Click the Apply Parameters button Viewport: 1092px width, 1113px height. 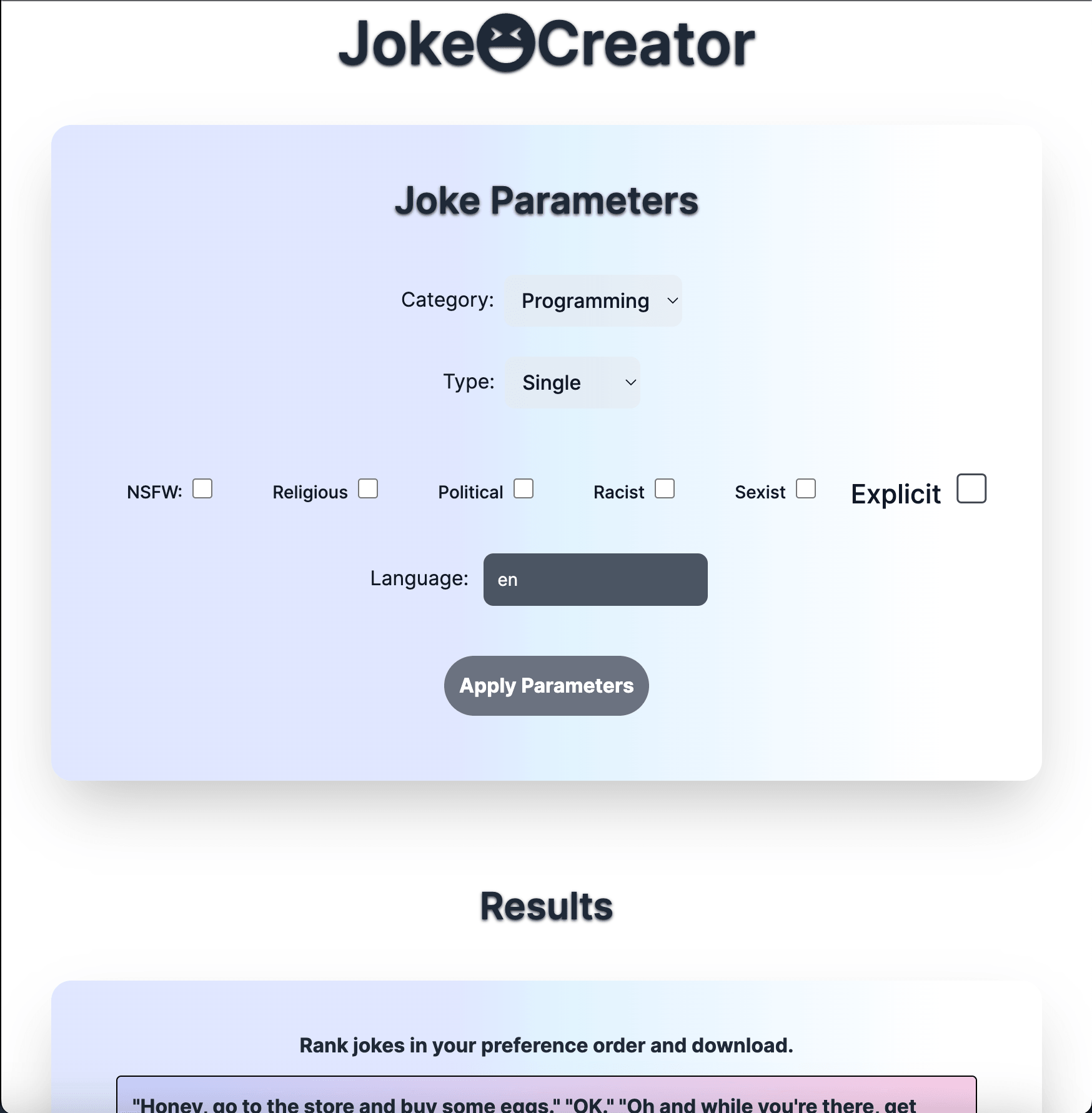547,686
